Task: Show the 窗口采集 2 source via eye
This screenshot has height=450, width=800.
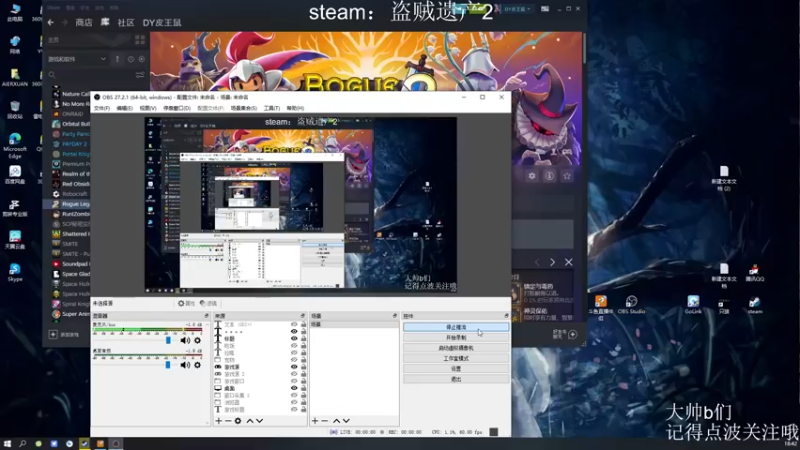Action: coord(294,395)
